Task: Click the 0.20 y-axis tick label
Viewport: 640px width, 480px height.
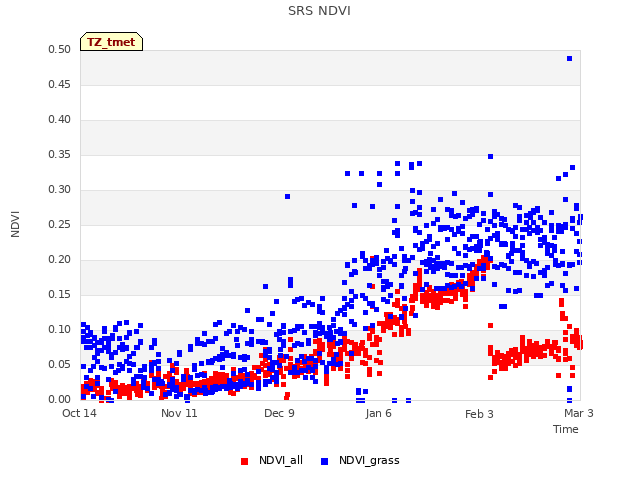Action: (x=60, y=260)
